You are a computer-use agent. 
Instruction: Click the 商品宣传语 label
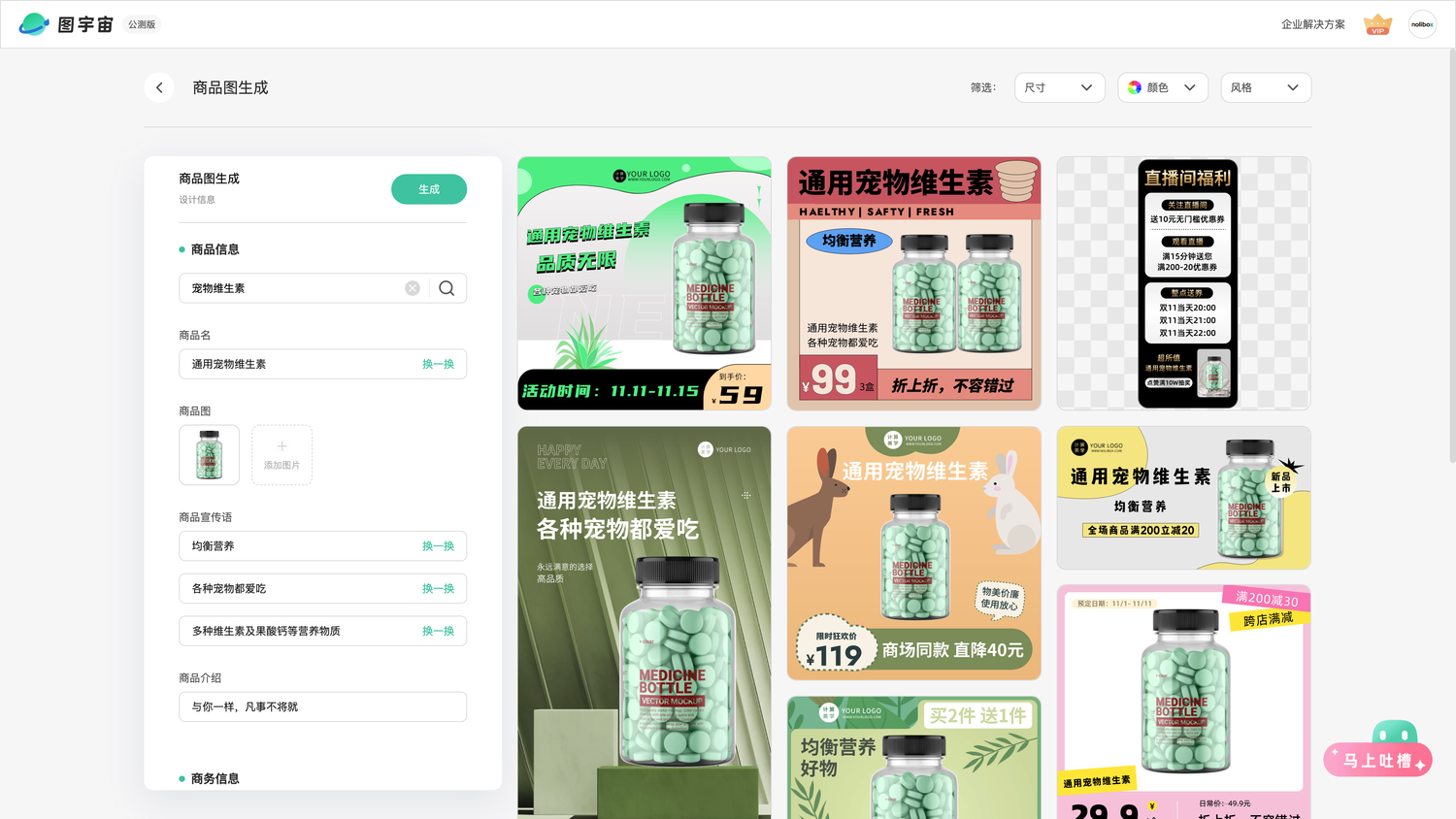[206, 517]
